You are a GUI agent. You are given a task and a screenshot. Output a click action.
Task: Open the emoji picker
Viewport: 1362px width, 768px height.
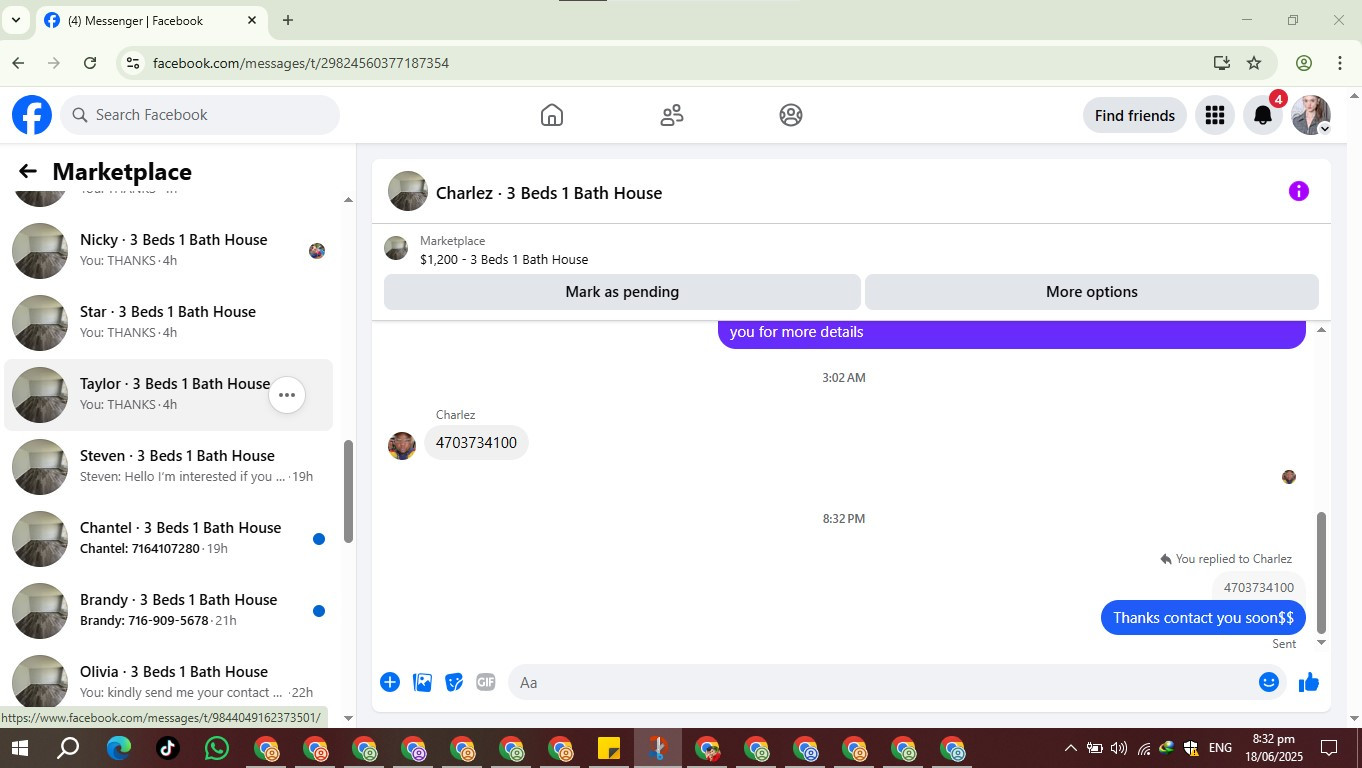tap(1269, 682)
